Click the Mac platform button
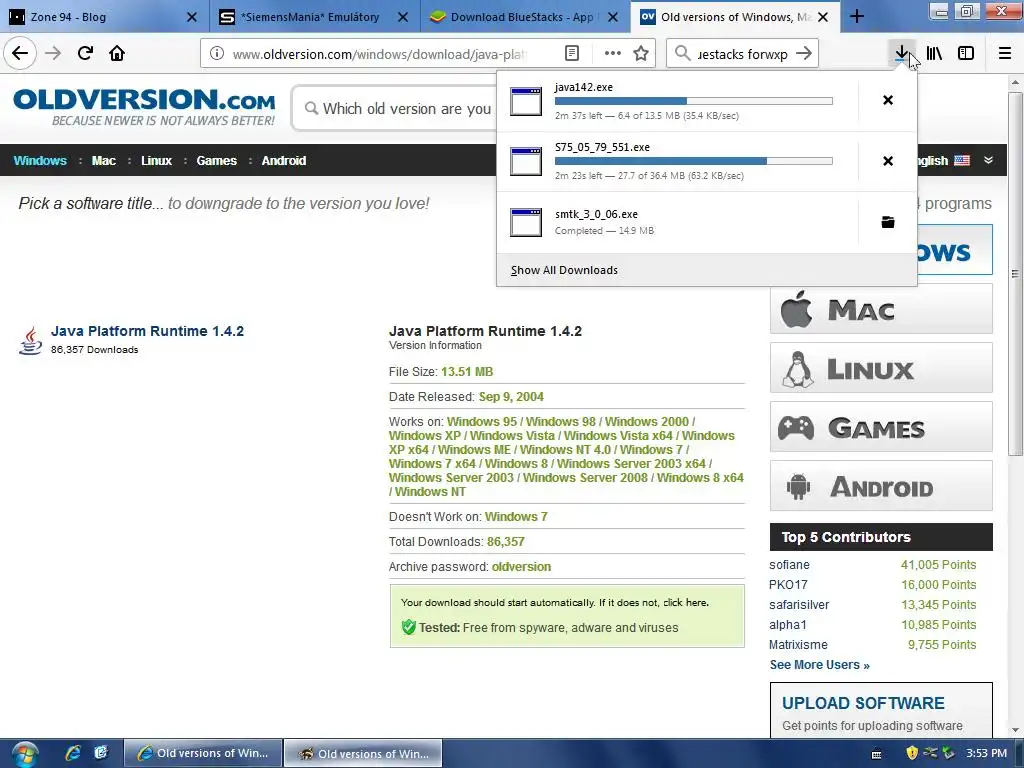The width and height of the screenshot is (1024, 768). (x=881, y=309)
